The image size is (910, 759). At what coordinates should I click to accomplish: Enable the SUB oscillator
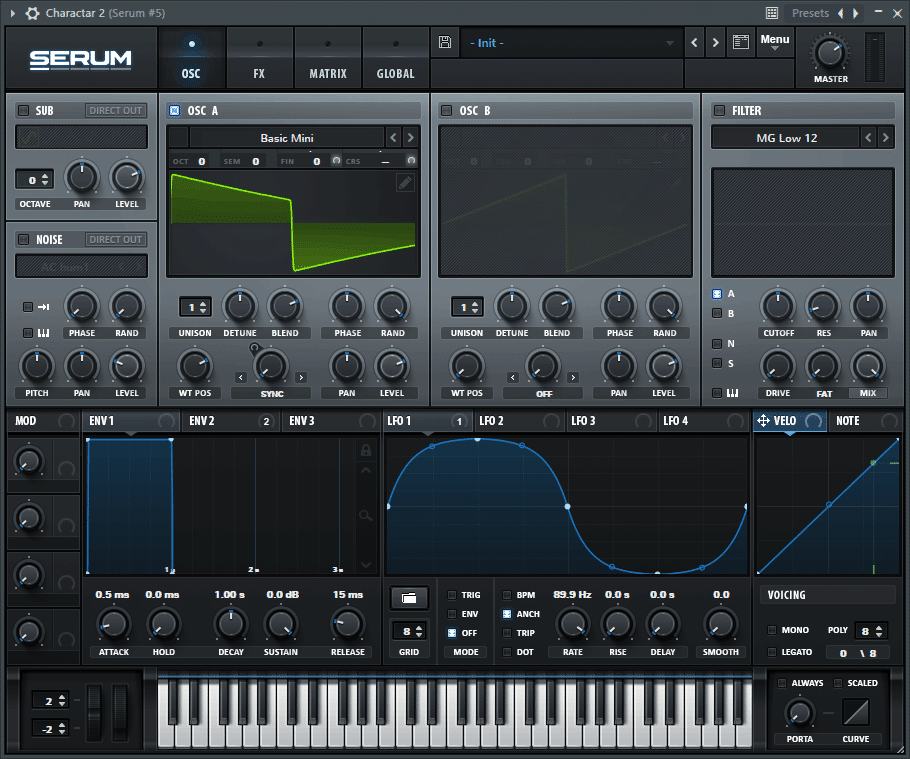23,110
